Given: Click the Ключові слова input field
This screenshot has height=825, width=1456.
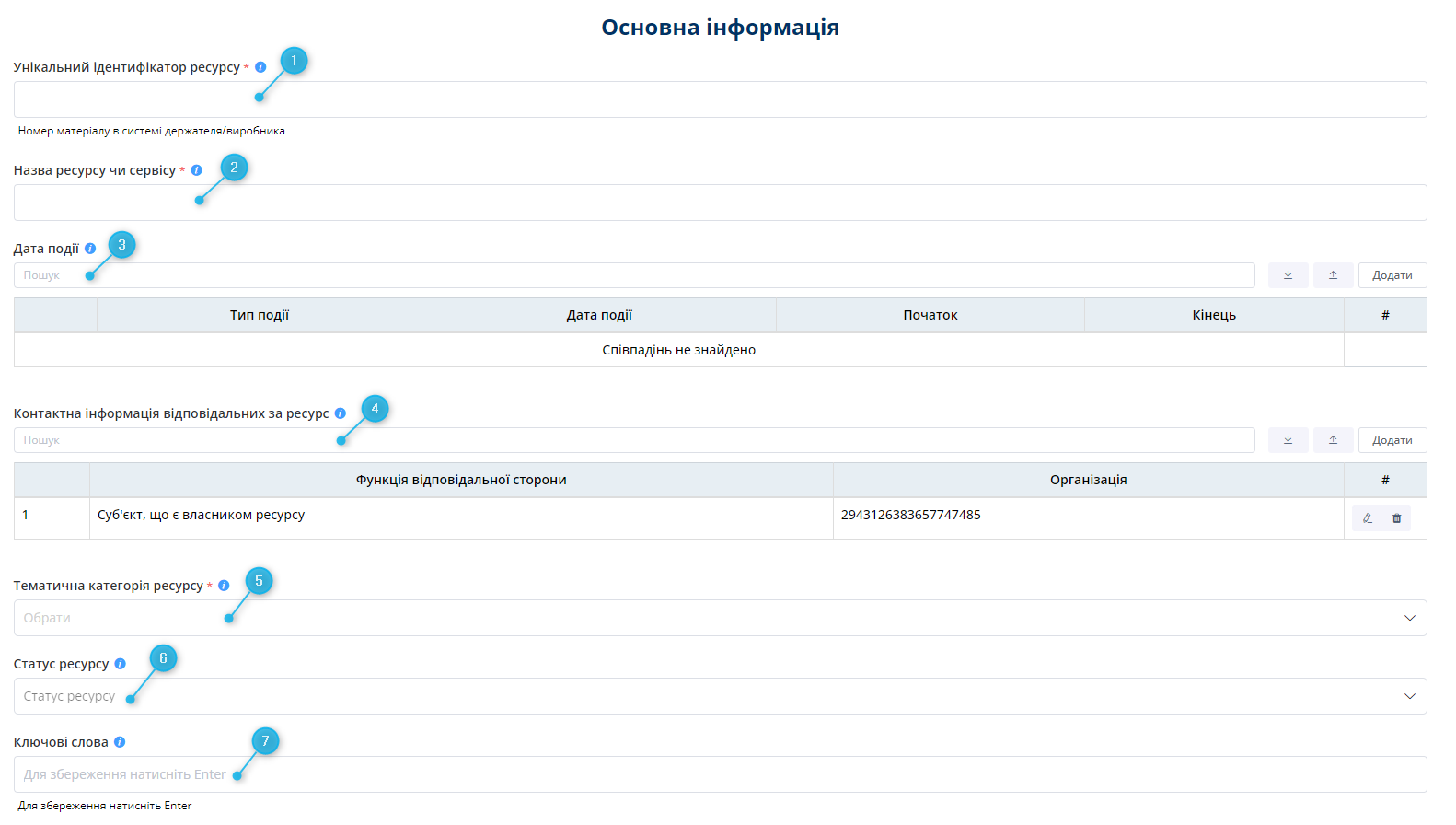Looking at the screenshot, I should tap(720, 774).
